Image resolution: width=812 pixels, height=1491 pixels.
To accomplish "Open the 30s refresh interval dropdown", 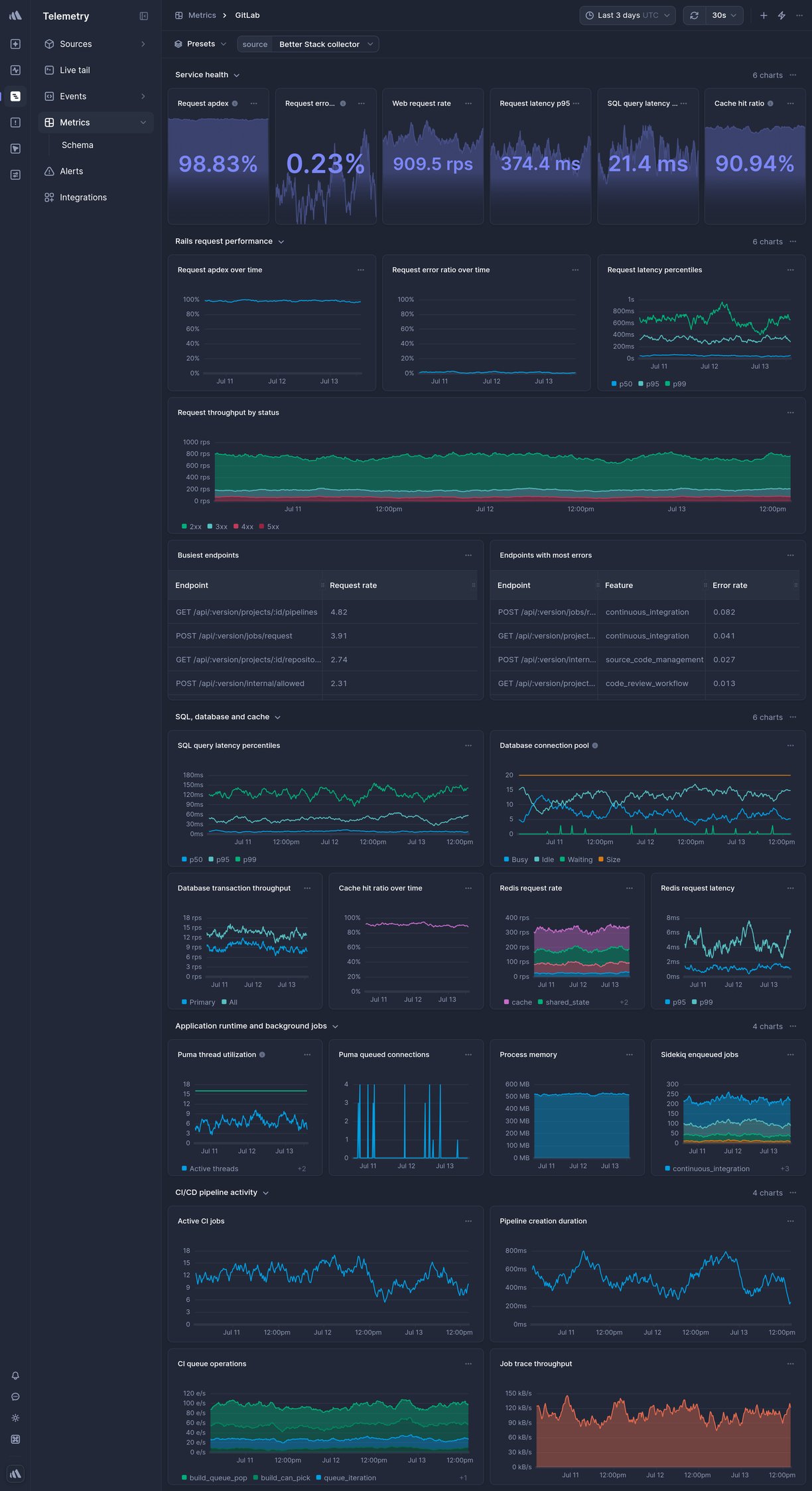I will [724, 15].
